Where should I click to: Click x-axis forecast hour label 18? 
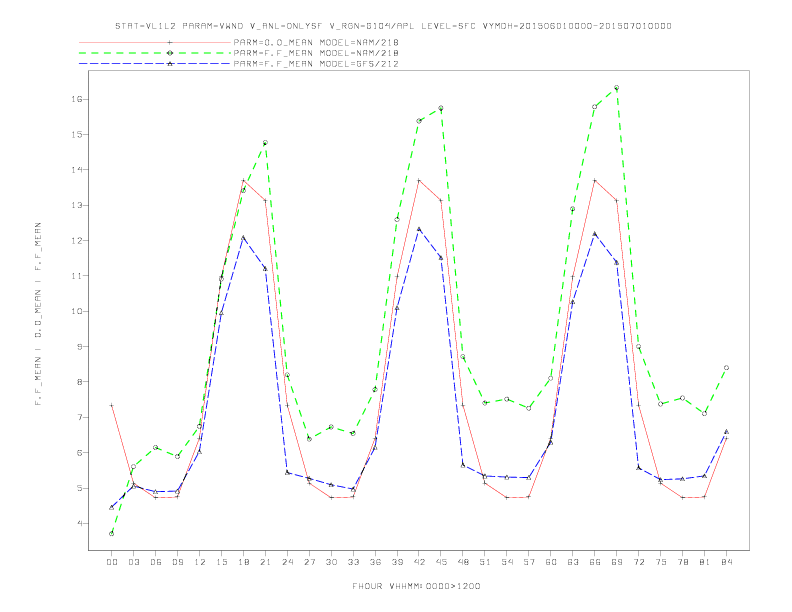point(243,562)
